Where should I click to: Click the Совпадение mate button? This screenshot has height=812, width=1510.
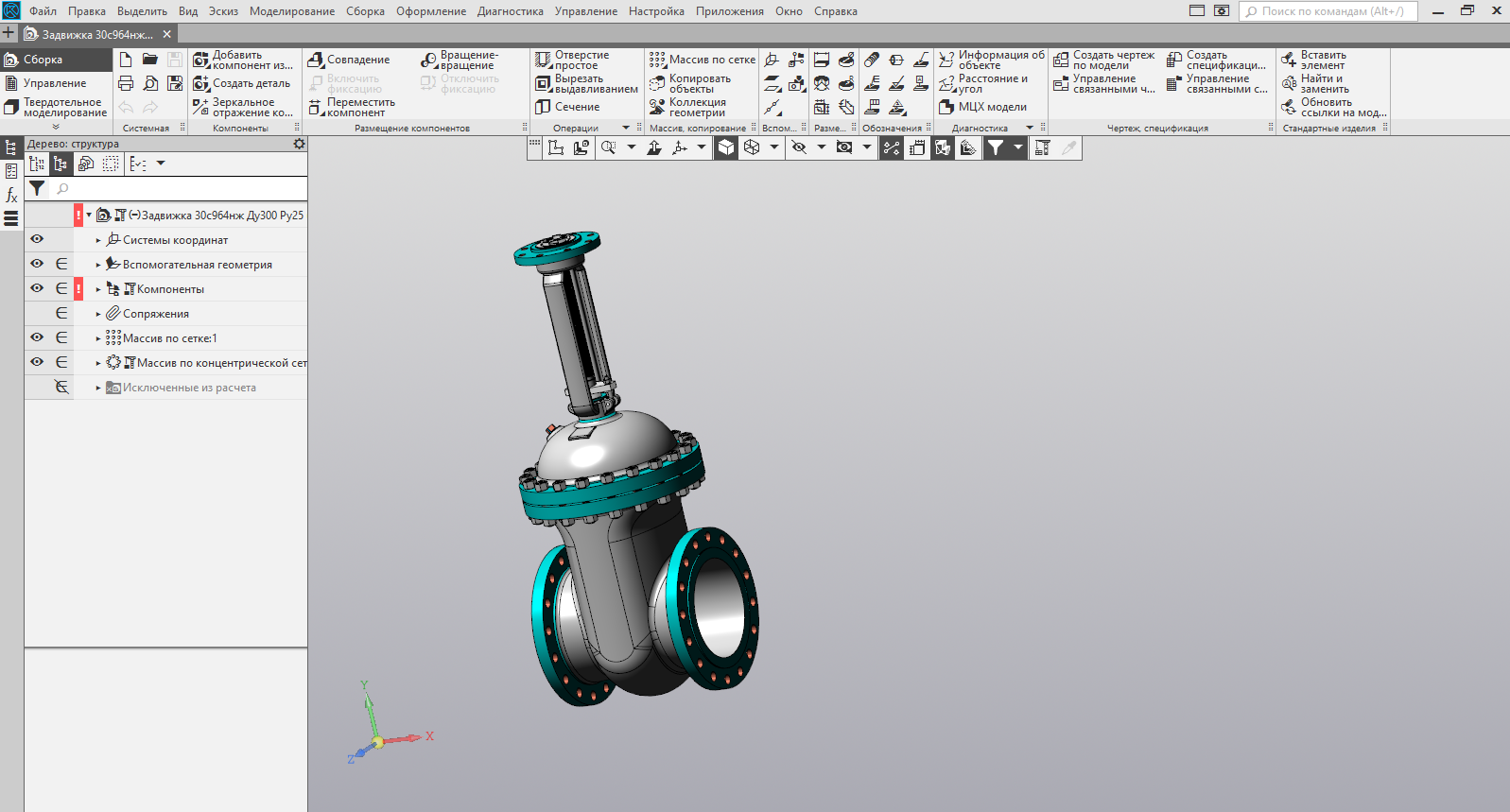tap(349, 60)
